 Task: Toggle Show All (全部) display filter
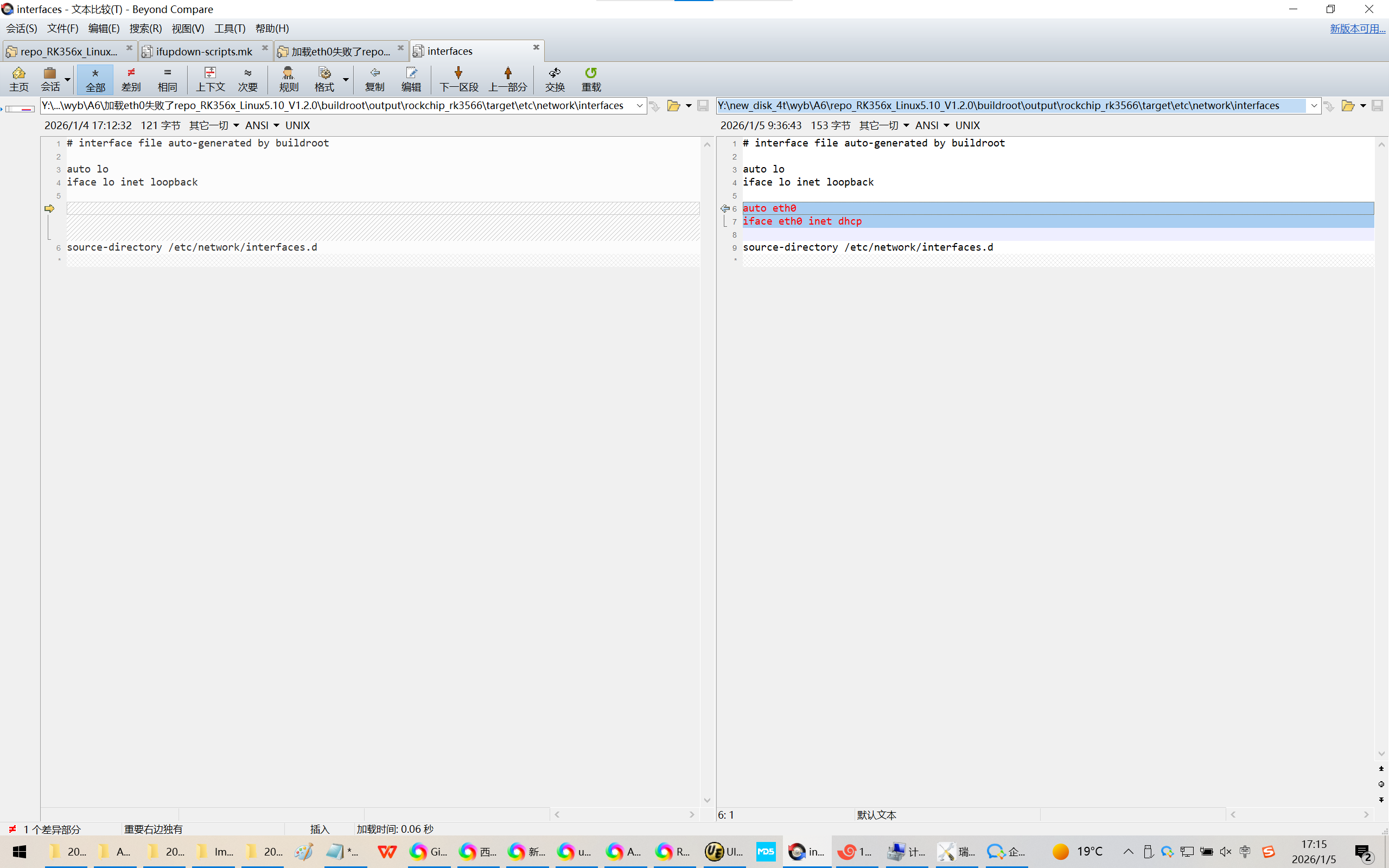[95, 79]
